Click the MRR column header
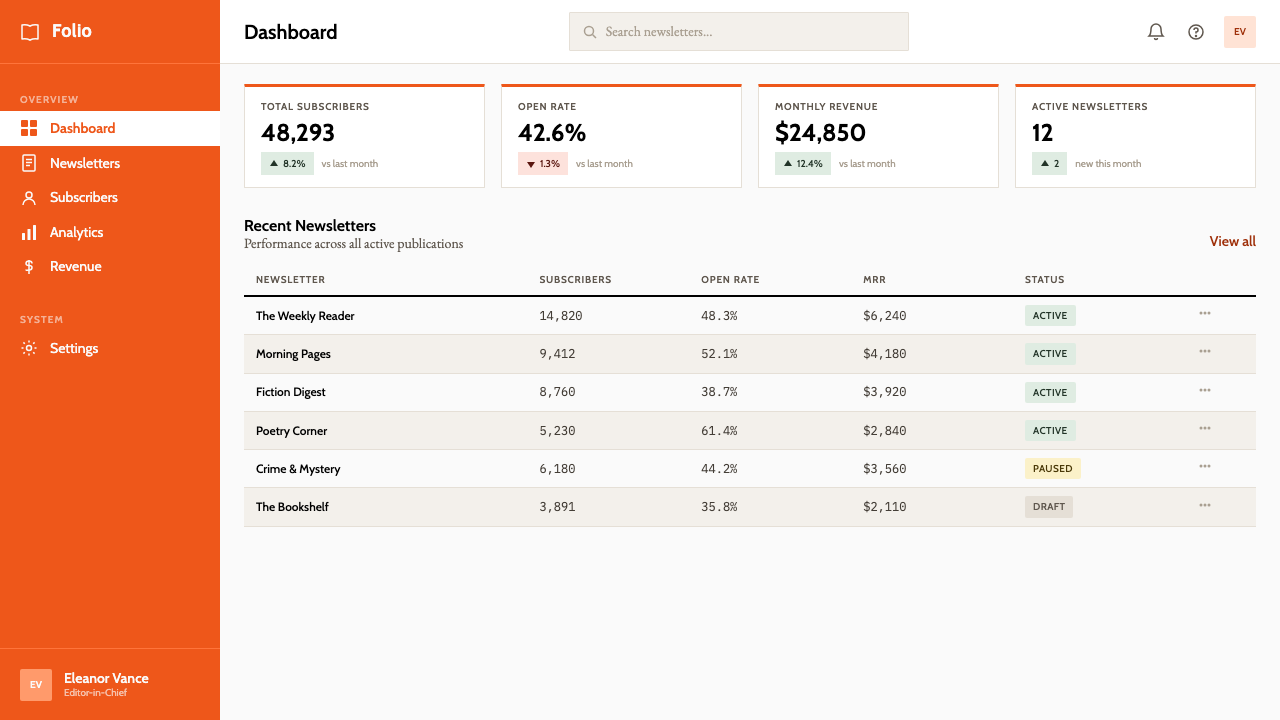The image size is (1280, 720). pos(874,280)
